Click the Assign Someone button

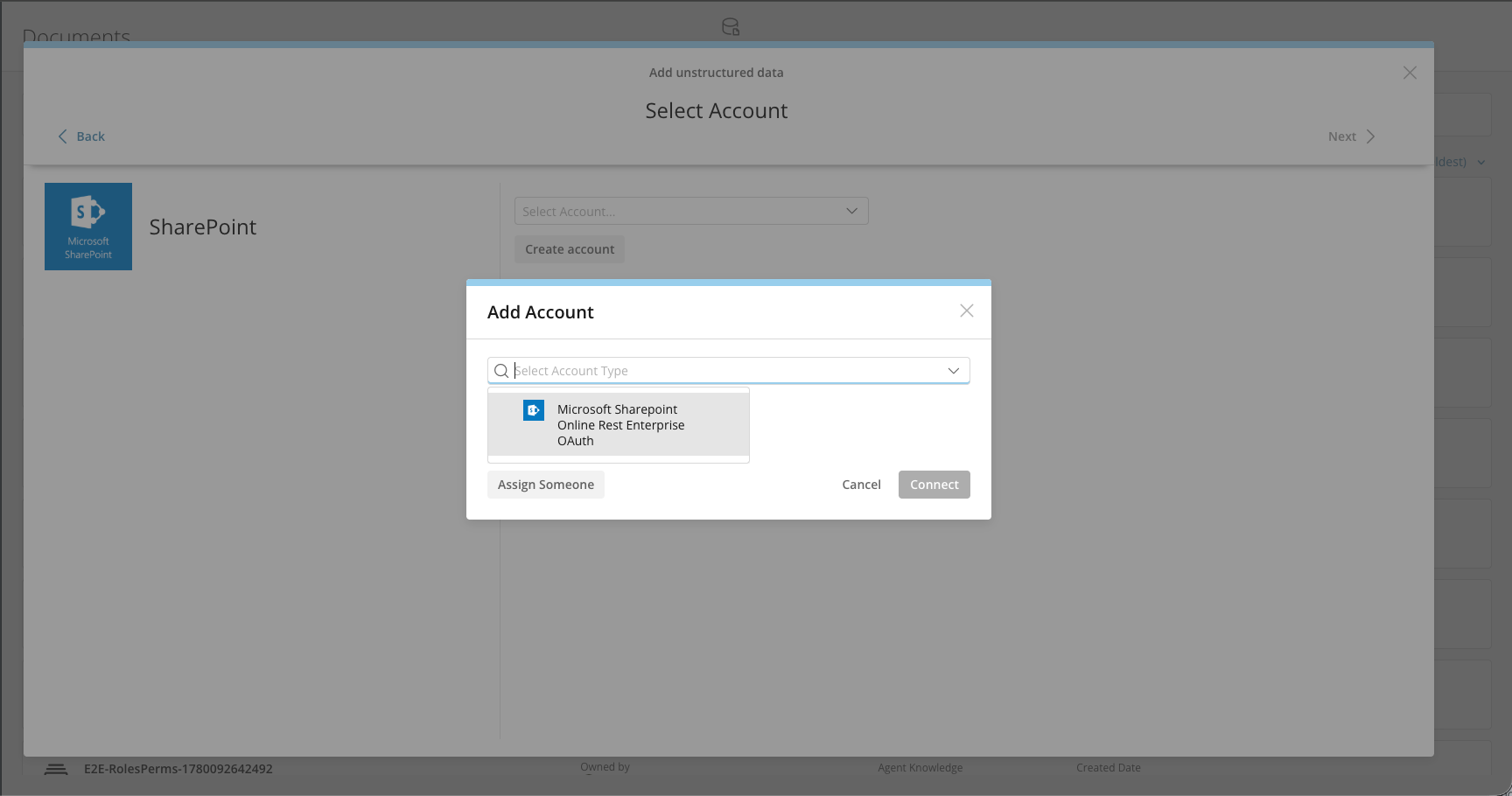546,485
